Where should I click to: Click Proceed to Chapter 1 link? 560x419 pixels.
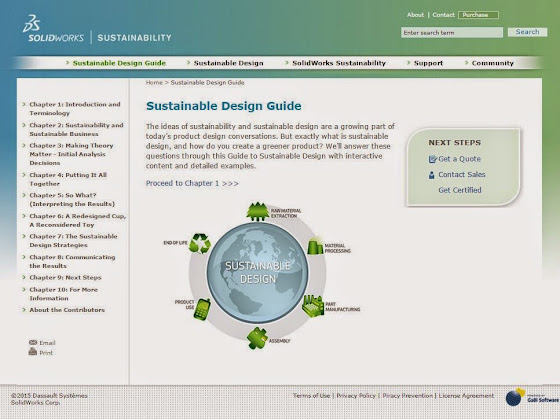click(192, 183)
